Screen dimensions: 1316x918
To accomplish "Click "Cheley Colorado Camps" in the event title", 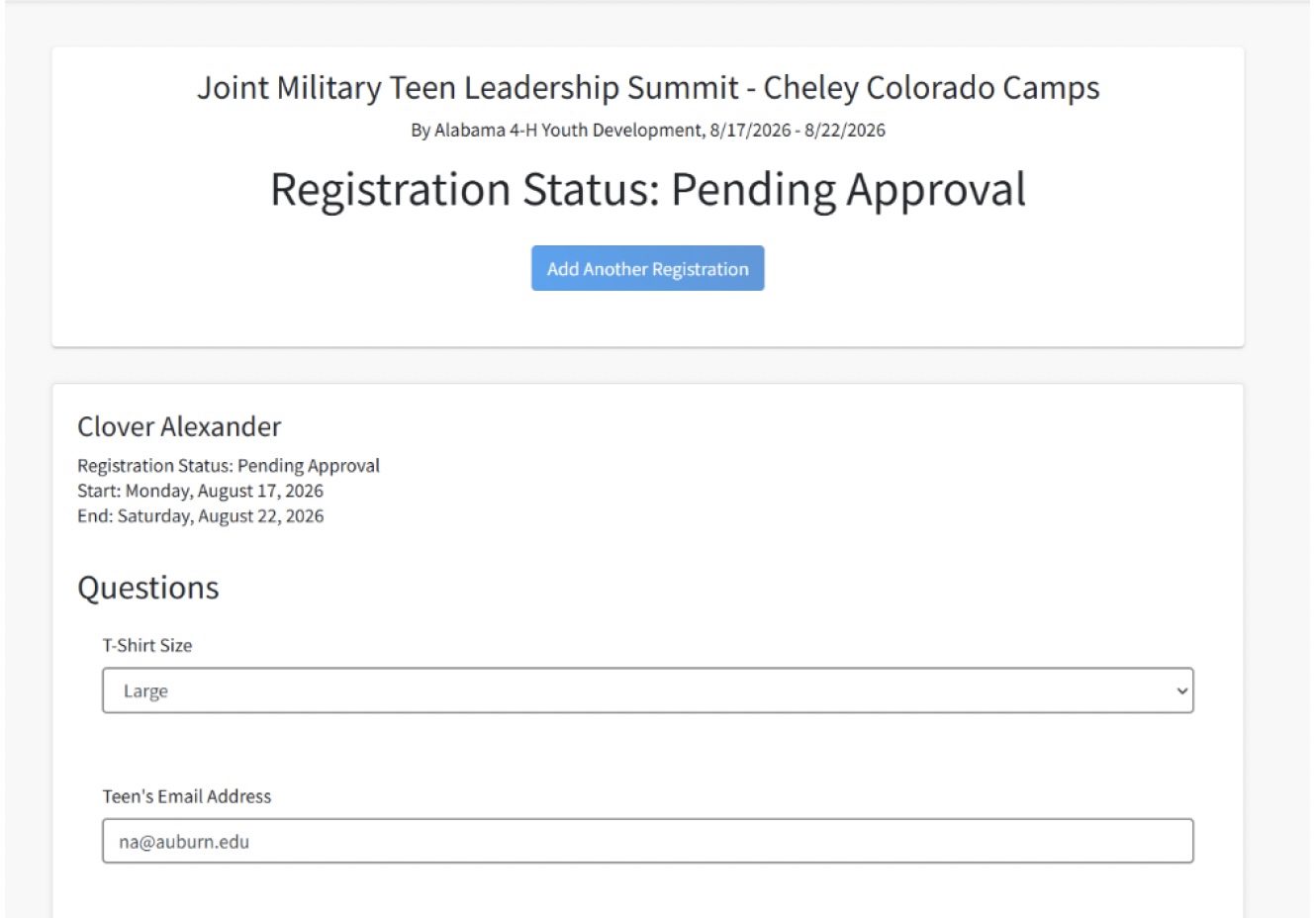I will tap(931, 88).
